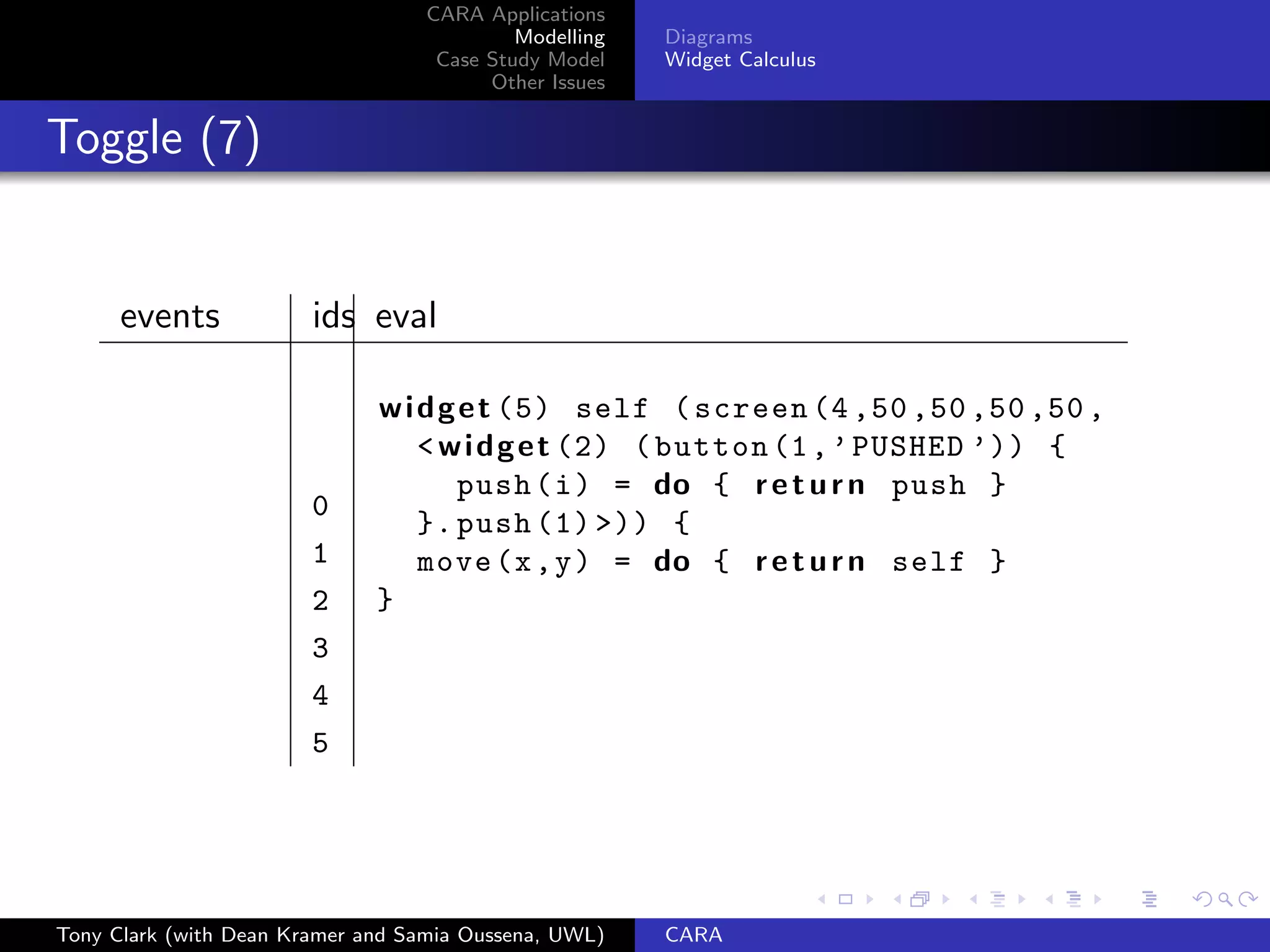Go to the previous frame arrow

click(x=897, y=899)
